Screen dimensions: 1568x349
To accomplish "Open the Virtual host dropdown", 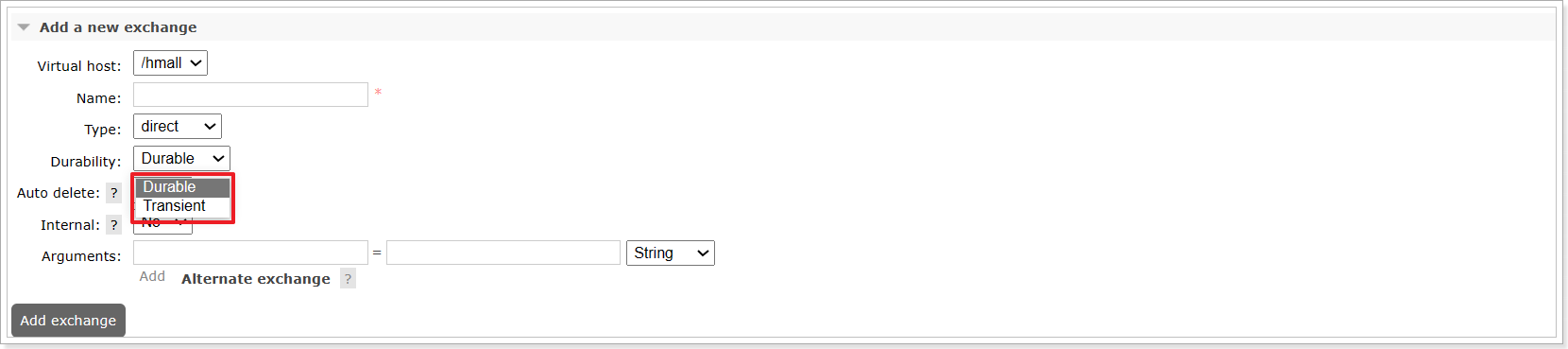I will 170,63.
